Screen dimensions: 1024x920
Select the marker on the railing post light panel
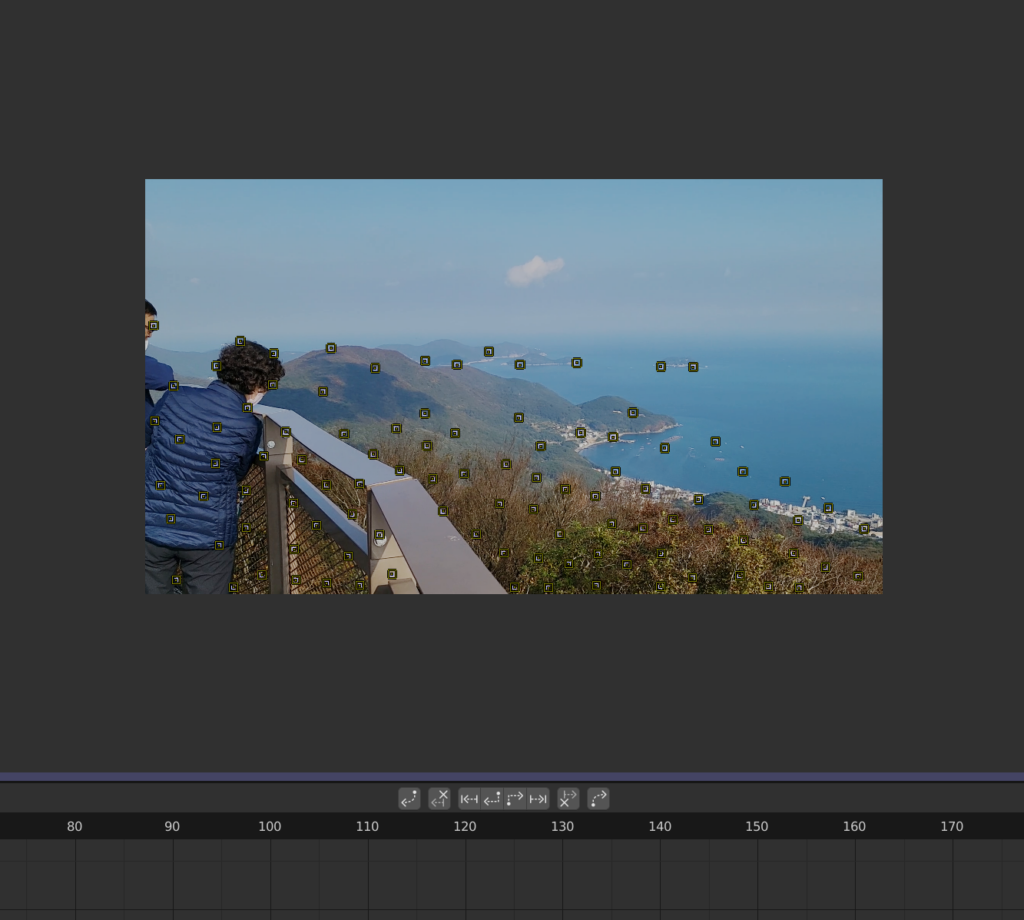379,535
